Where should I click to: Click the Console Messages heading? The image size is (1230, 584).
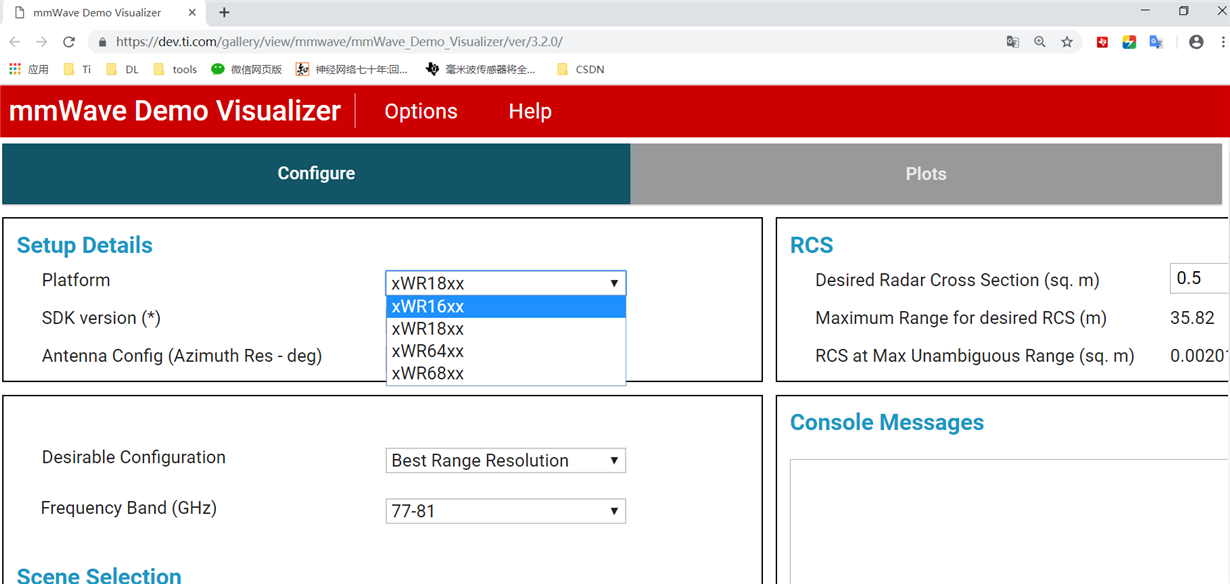click(x=887, y=422)
